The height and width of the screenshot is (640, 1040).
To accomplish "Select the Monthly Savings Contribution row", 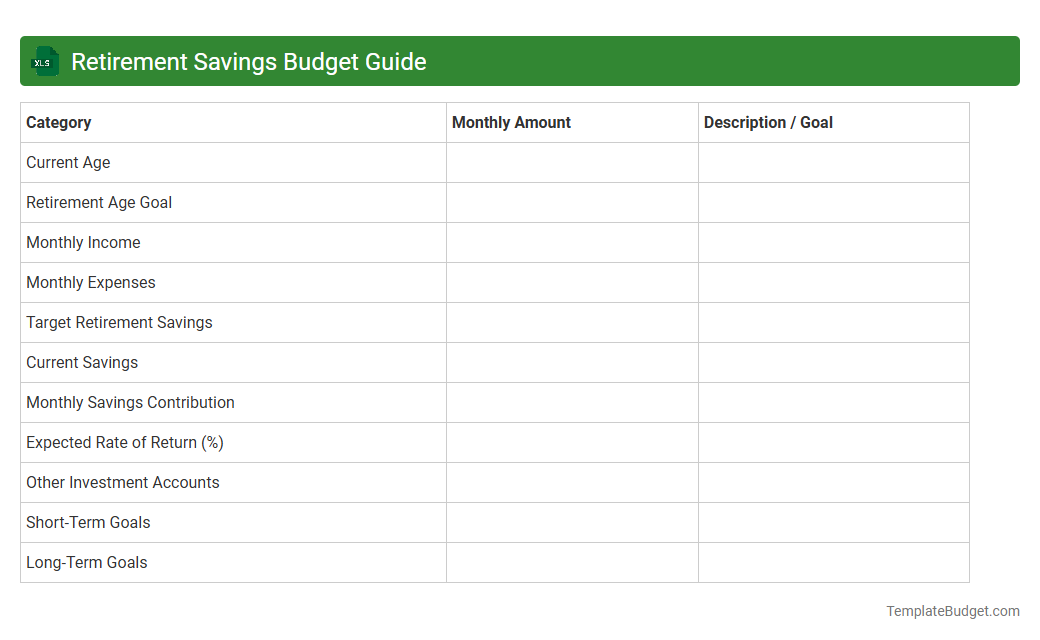I will [130, 402].
